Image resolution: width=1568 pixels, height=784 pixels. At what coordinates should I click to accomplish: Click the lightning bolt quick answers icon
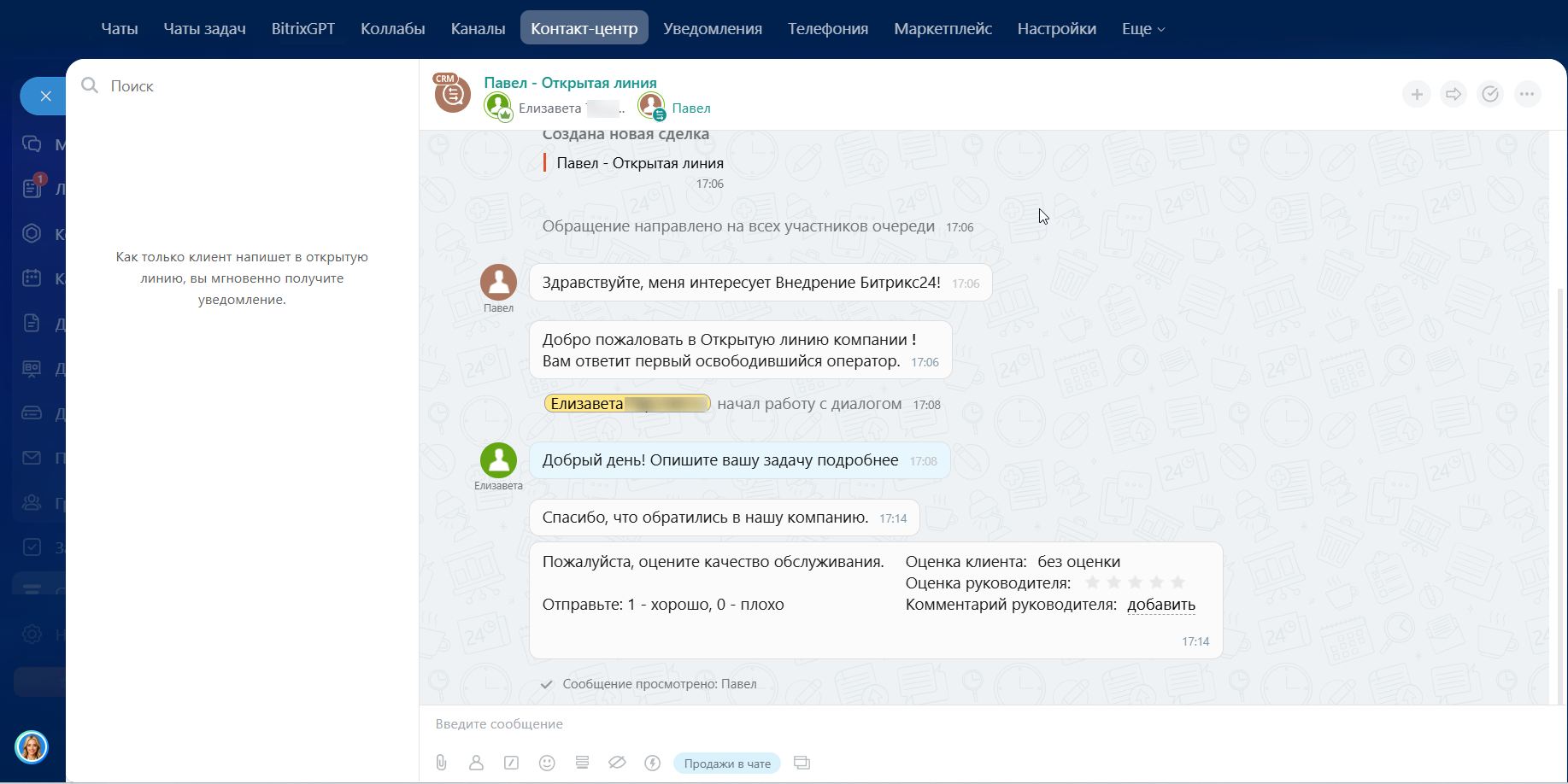click(652, 763)
